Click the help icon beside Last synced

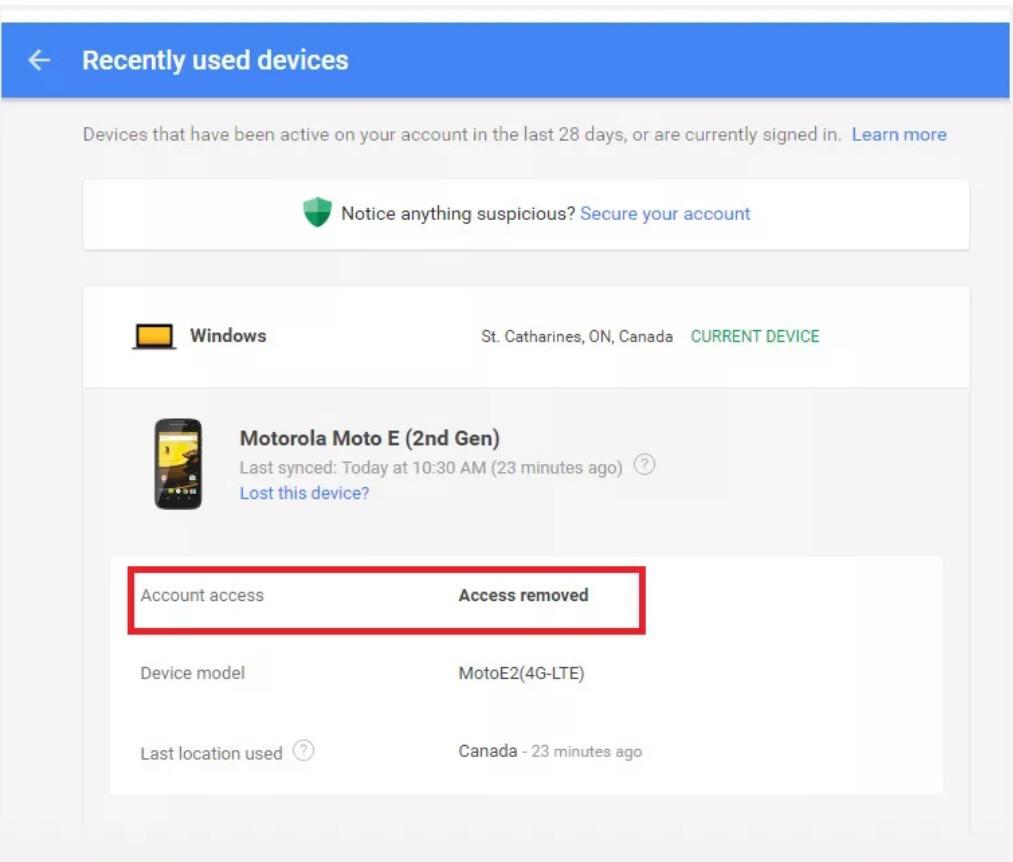coord(645,465)
